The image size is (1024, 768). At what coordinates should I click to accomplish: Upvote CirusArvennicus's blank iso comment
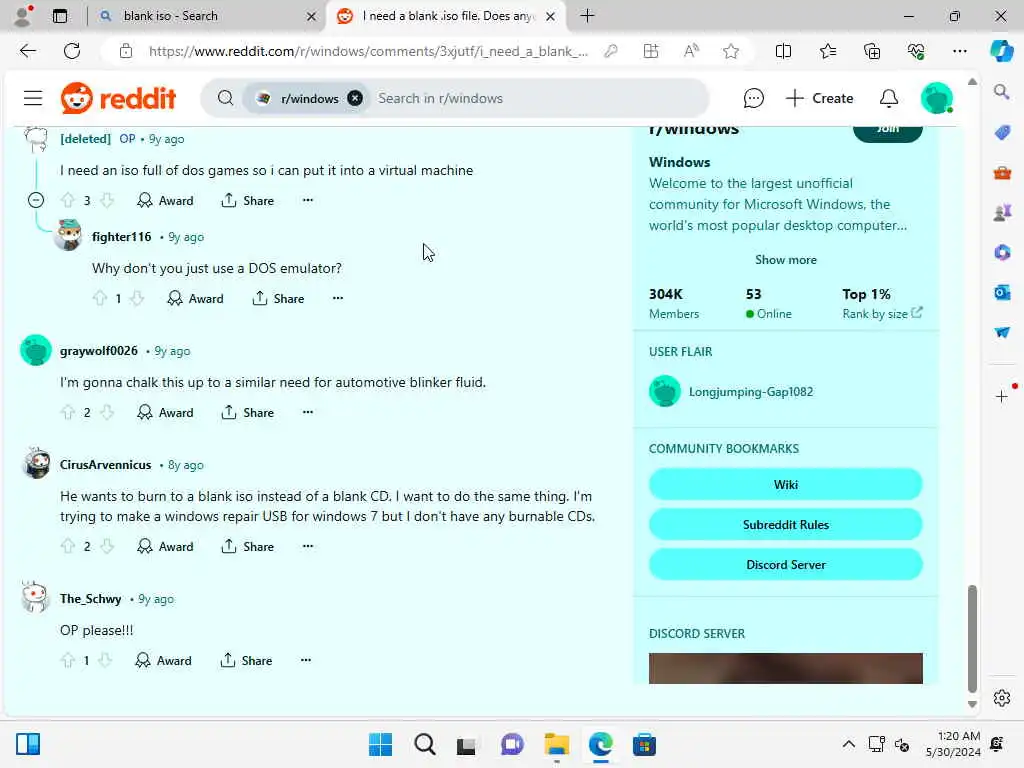(x=67, y=546)
